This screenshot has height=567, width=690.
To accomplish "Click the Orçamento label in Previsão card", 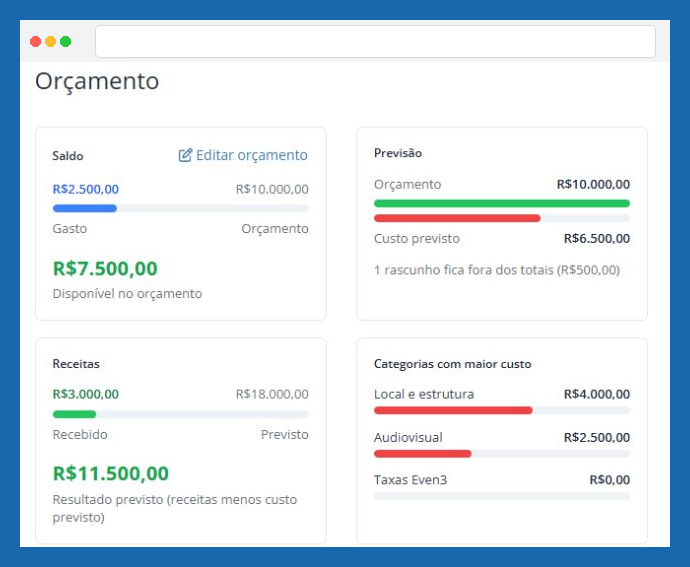I will [x=407, y=184].
